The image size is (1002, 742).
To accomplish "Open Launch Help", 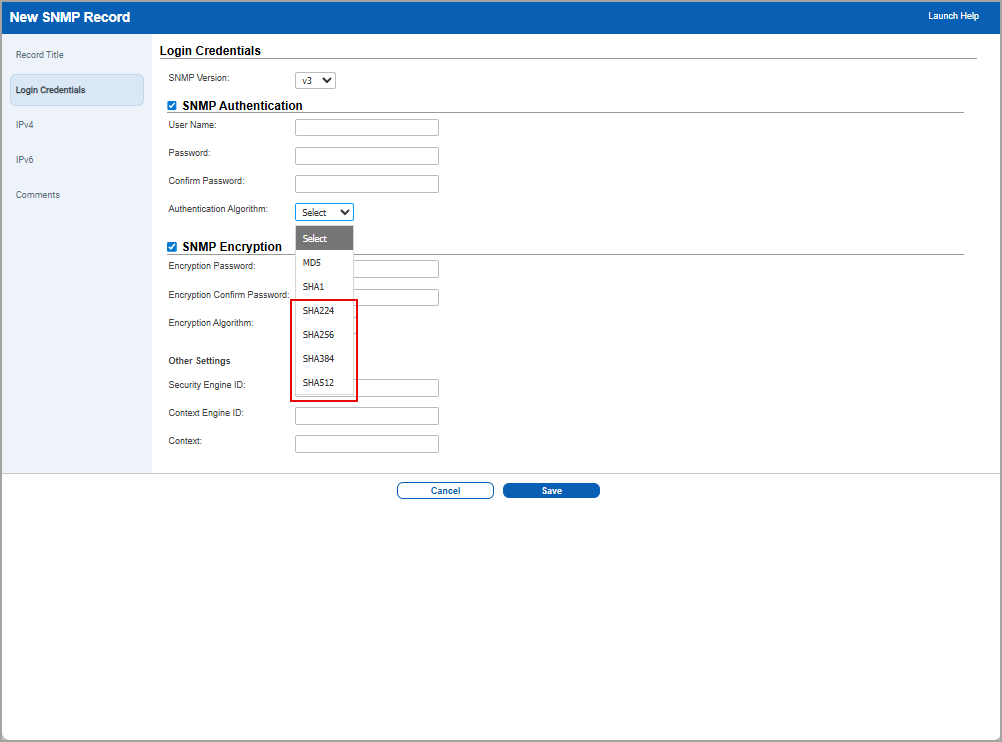I will pyautogui.click(x=953, y=16).
